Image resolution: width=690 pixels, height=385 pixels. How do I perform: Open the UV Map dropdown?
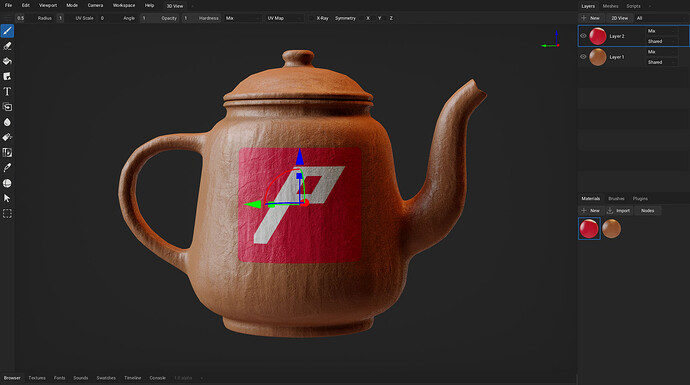coord(285,18)
